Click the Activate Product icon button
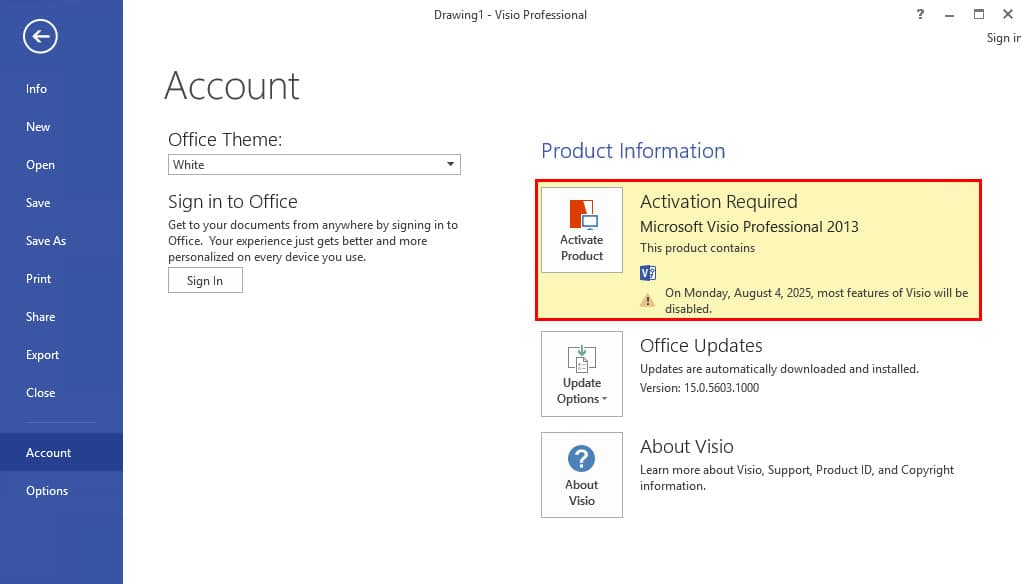 [x=581, y=230]
